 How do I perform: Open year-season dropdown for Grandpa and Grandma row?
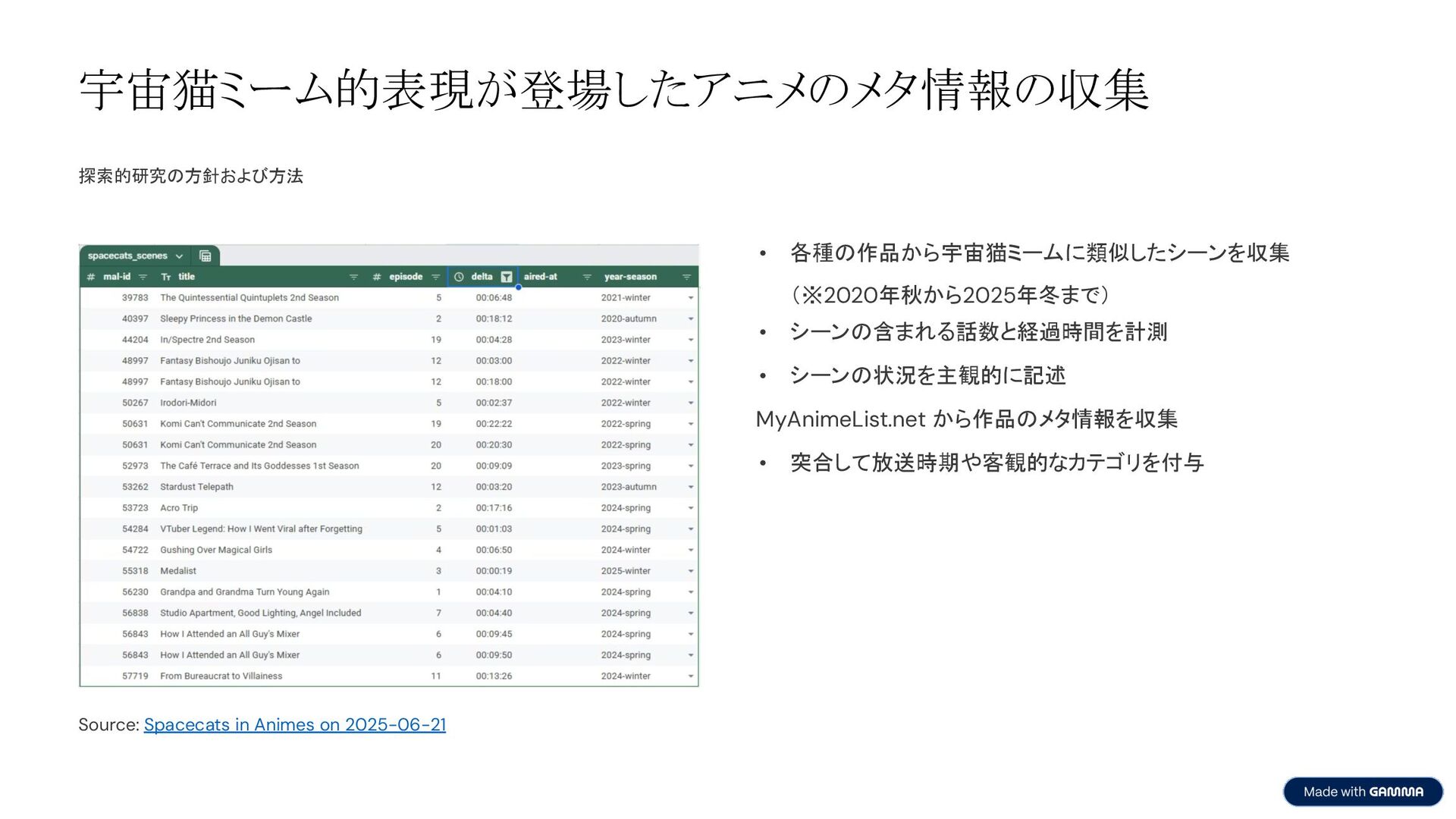tap(690, 592)
